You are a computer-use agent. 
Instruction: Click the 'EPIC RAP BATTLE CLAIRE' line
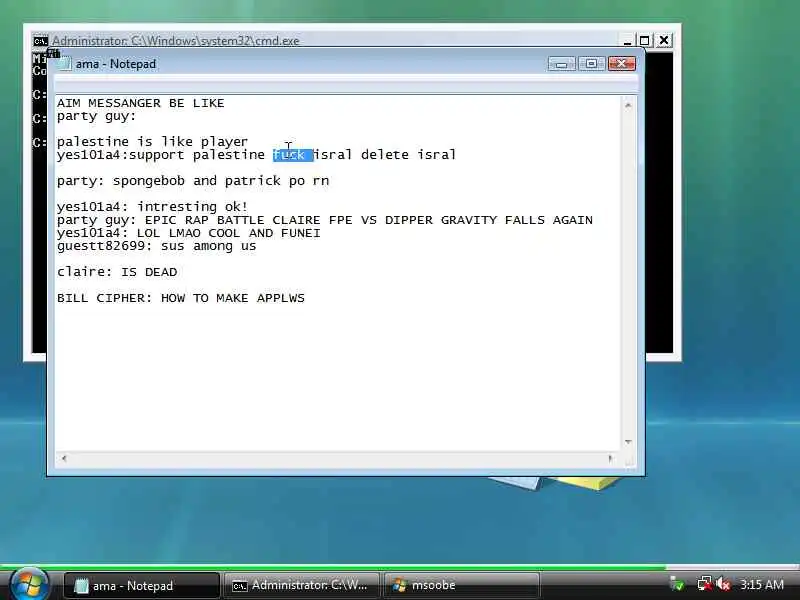[325, 220]
